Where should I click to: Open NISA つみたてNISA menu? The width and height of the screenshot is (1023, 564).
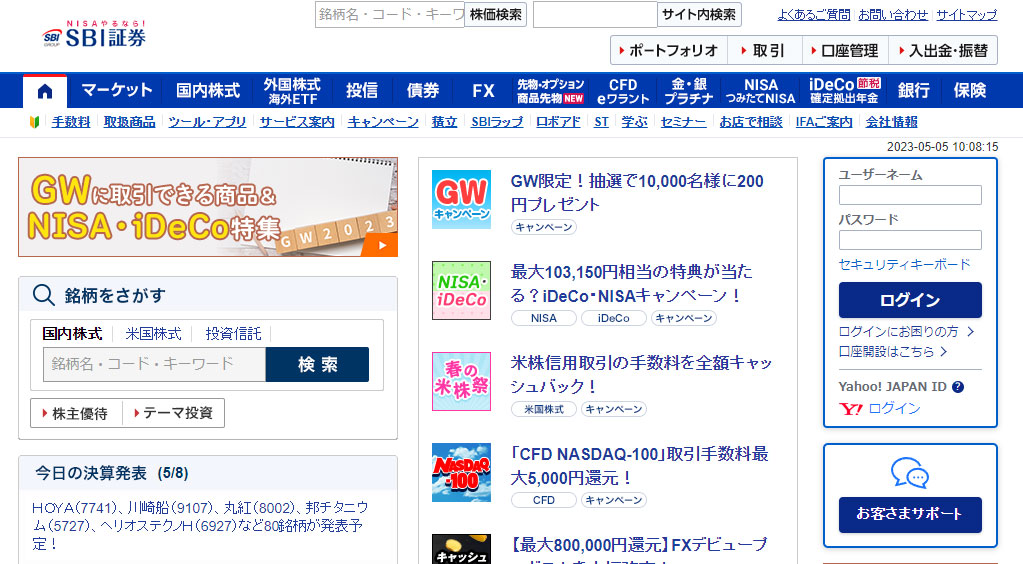[x=761, y=91]
